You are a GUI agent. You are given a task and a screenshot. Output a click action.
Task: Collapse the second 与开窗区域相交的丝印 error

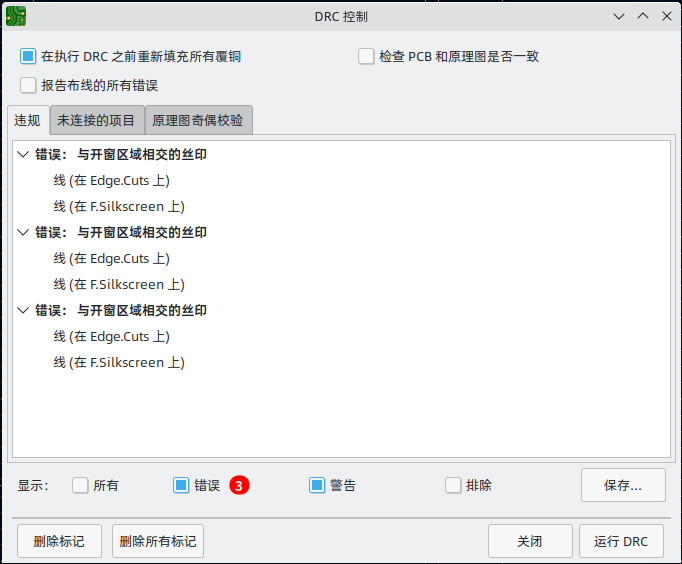[x=23, y=232]
